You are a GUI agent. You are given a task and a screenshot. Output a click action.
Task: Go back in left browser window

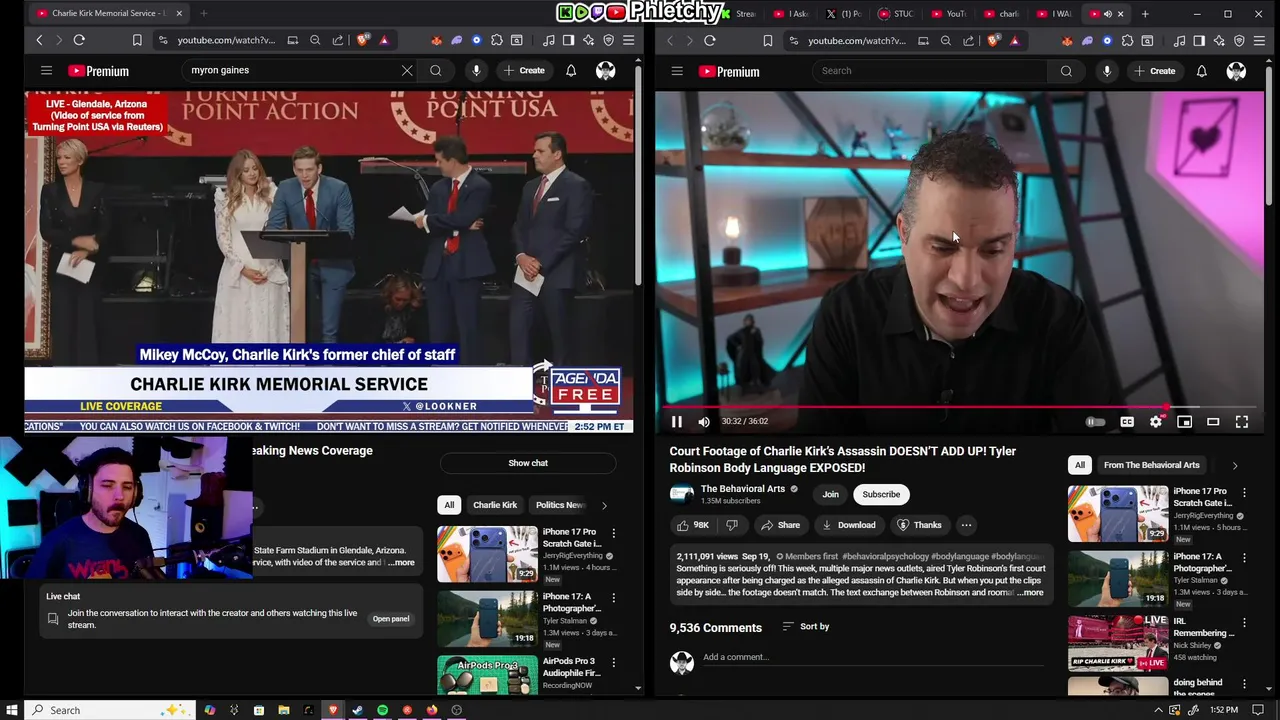point(39,40)
